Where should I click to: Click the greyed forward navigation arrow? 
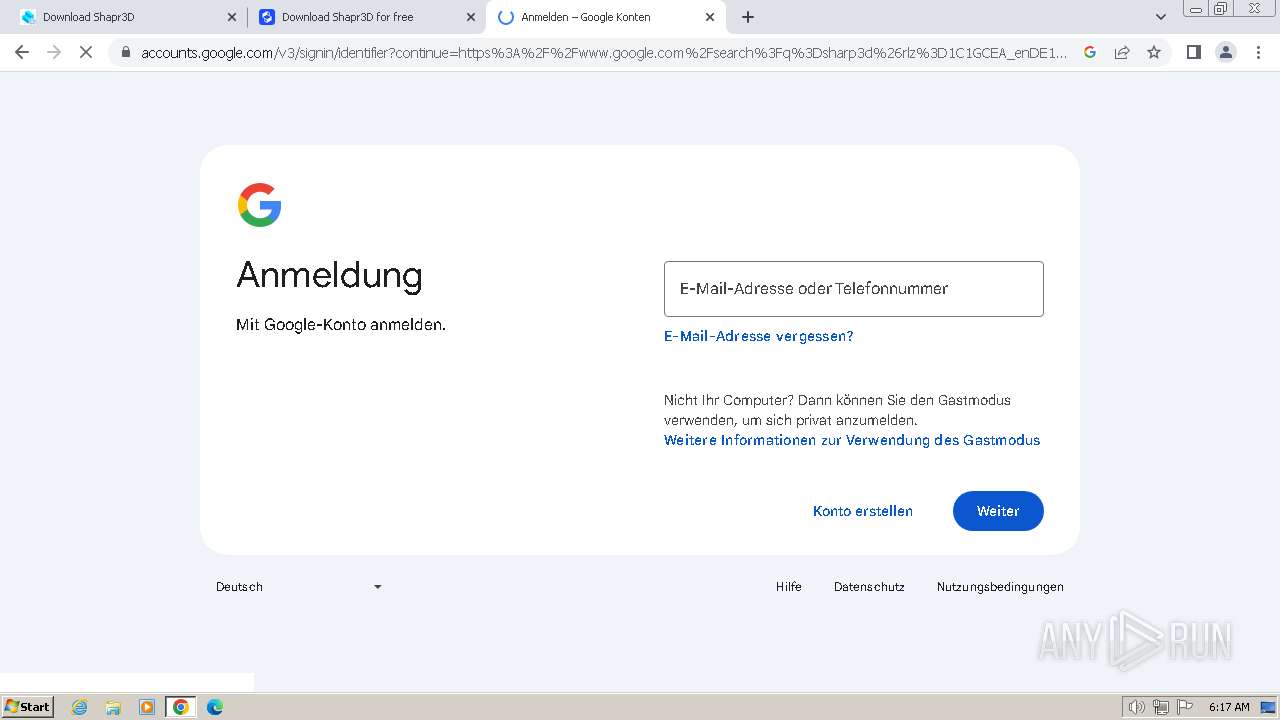[x=54, y=52]
